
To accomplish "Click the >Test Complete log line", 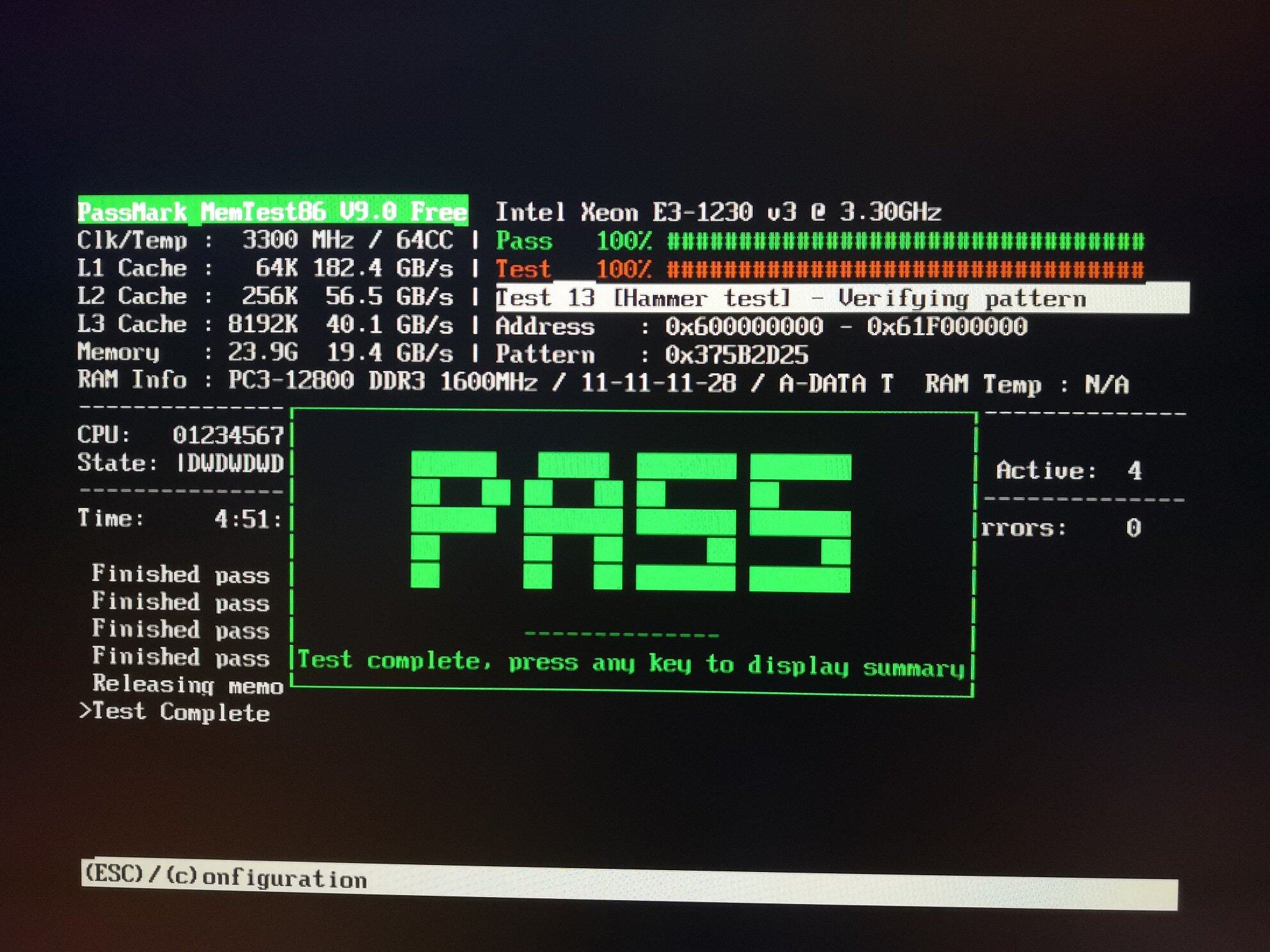I will (174, 712).
